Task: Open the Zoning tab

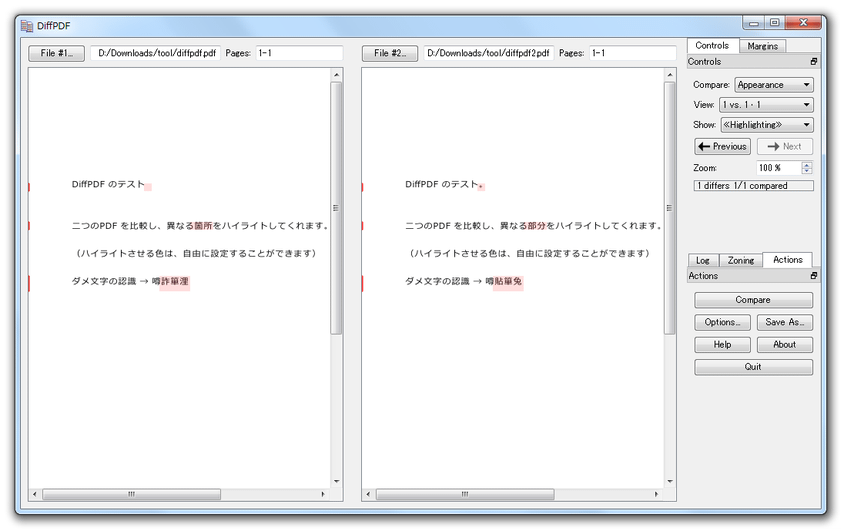Action: pyautogui.click(x=741, y=260)
